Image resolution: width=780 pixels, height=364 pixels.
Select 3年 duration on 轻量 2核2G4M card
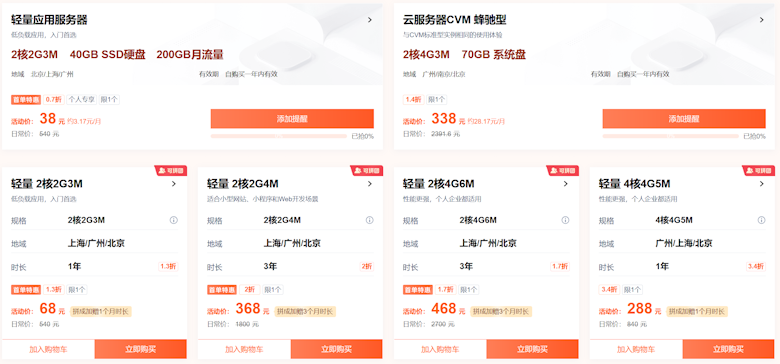click(271, 267)
